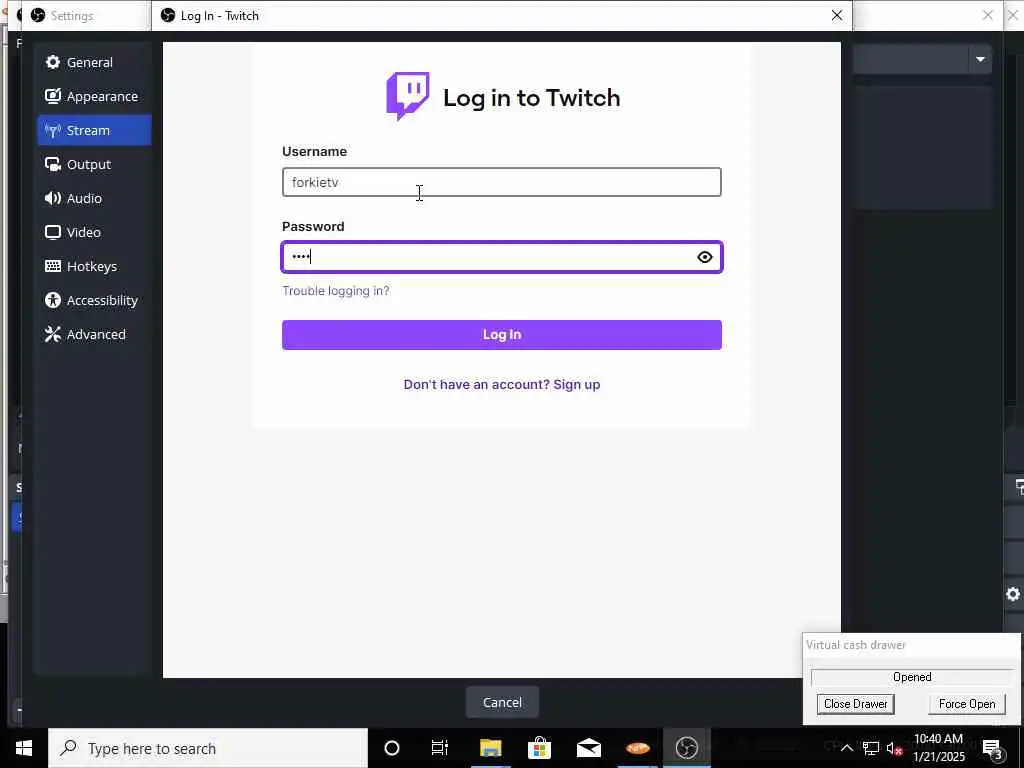Click Force Open in Virtual cash drawer
This screenshot has width=1024, height=768.
pos(967,703)
